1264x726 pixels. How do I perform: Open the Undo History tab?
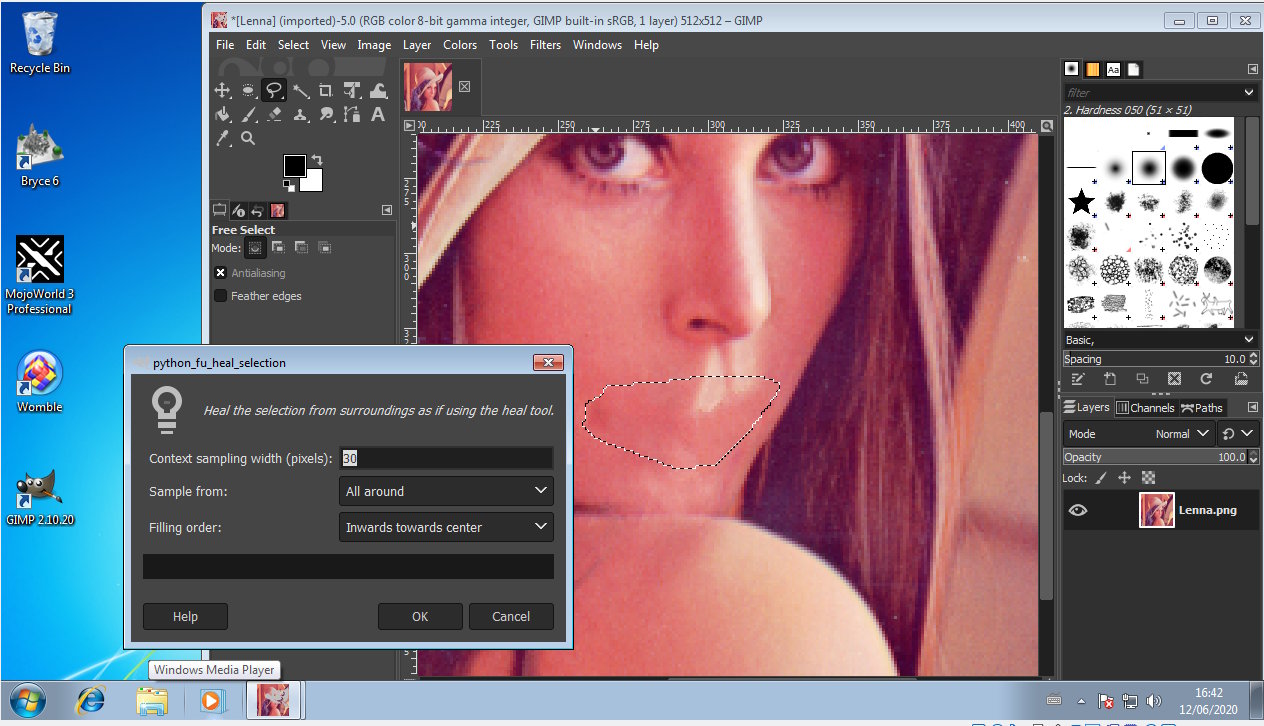[x=258, y=210]
